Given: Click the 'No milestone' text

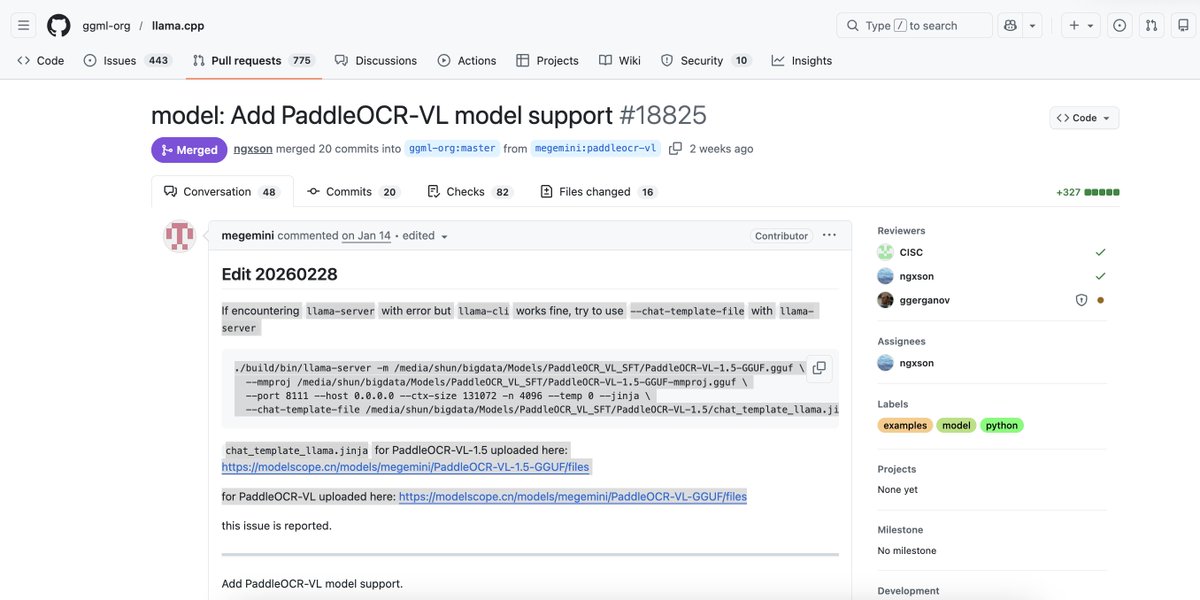Looking at the screenshot, I should tap(907, 551).
